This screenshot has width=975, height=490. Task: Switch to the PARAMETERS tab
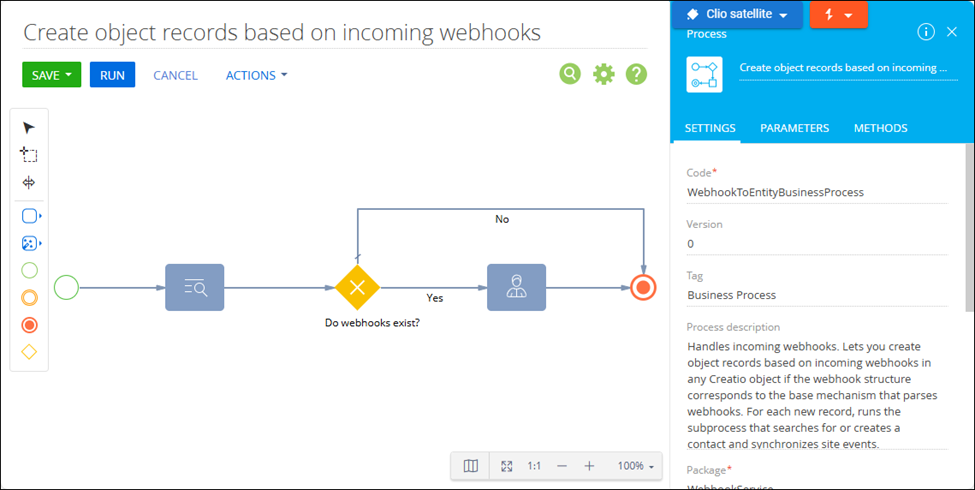tap(794, 128)
